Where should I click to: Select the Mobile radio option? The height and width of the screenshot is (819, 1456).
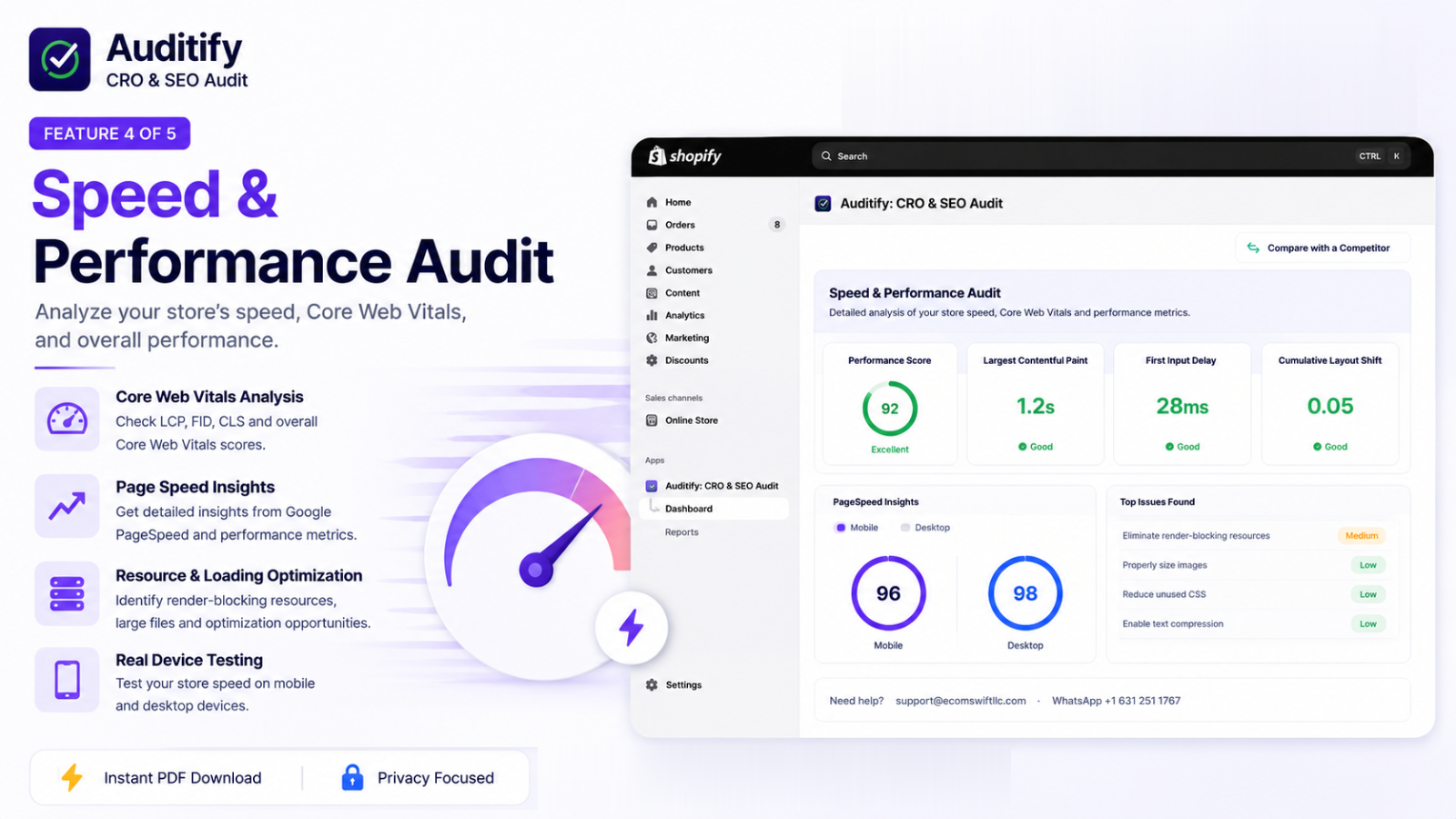point(841,528)
